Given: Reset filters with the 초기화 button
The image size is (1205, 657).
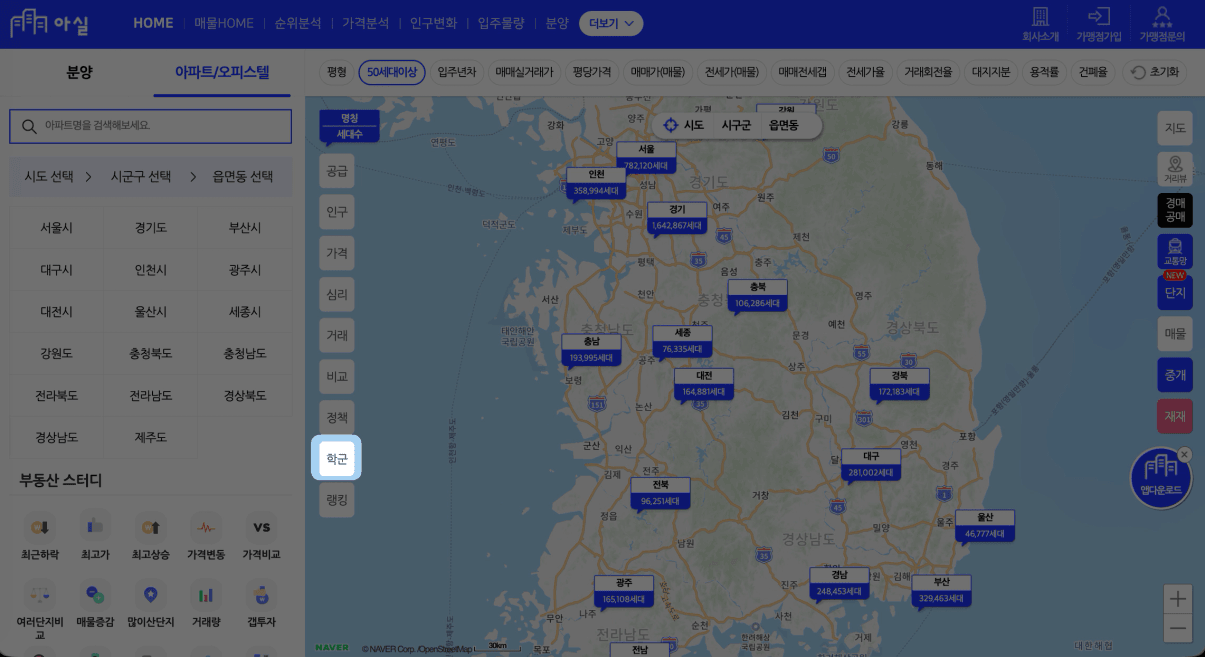Looking at the screenshot, I should pos(1156,72).
